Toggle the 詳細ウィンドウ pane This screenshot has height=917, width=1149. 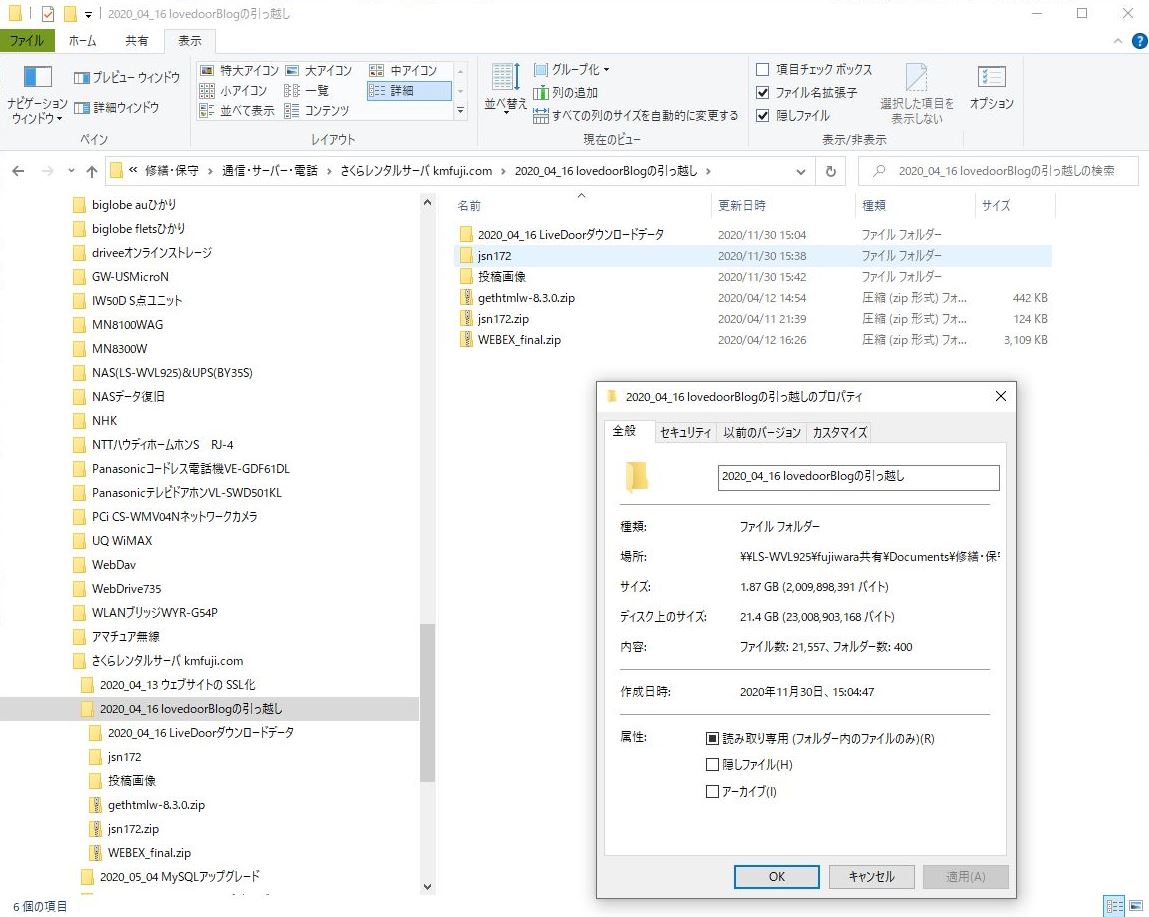pos(117,107)
